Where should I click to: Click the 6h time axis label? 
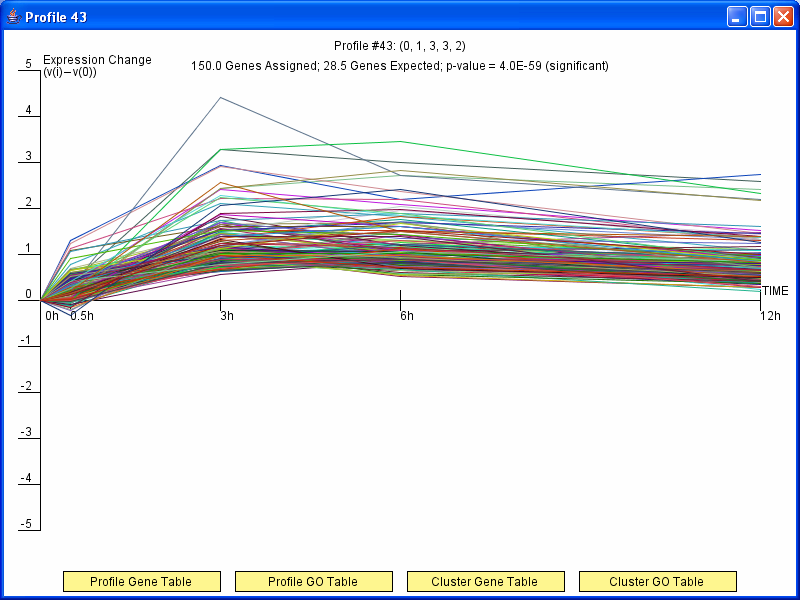click(407, 316)
